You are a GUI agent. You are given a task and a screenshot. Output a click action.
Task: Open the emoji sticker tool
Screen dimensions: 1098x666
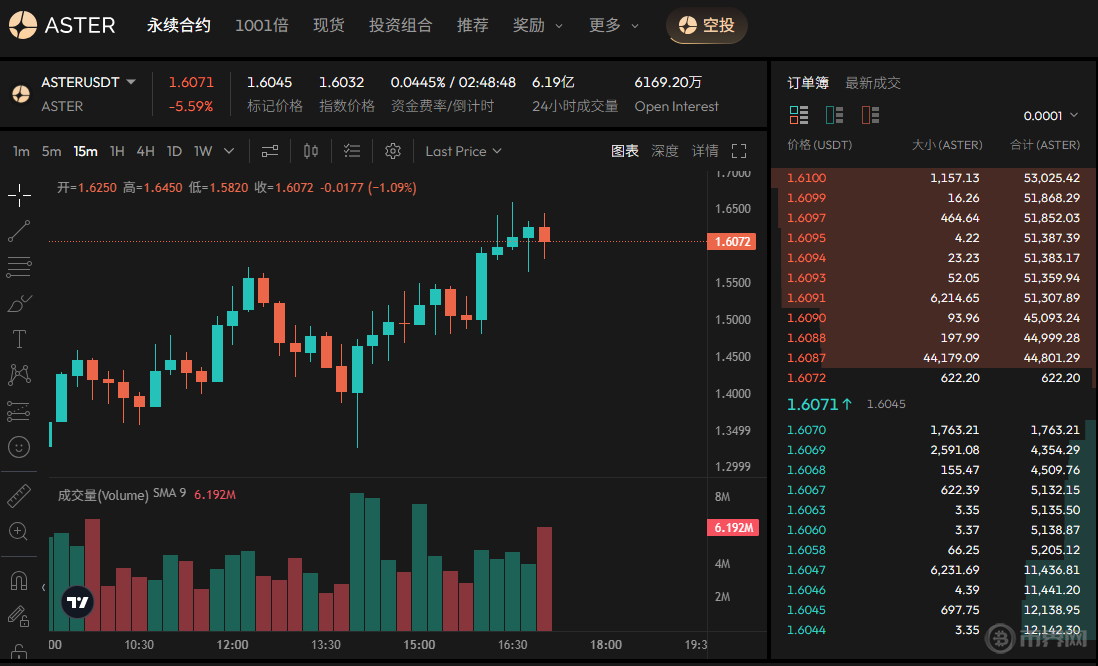19,447
